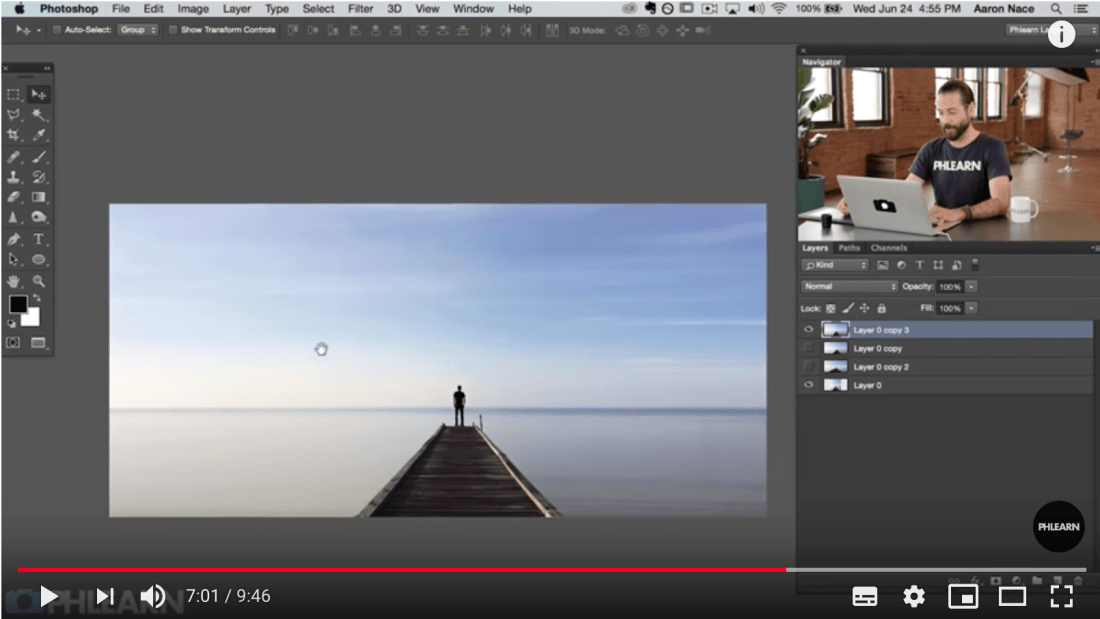The height and width of the screenshot is (619, 1100).
Task: Select the Pen tool
Action: click(14, 239)
